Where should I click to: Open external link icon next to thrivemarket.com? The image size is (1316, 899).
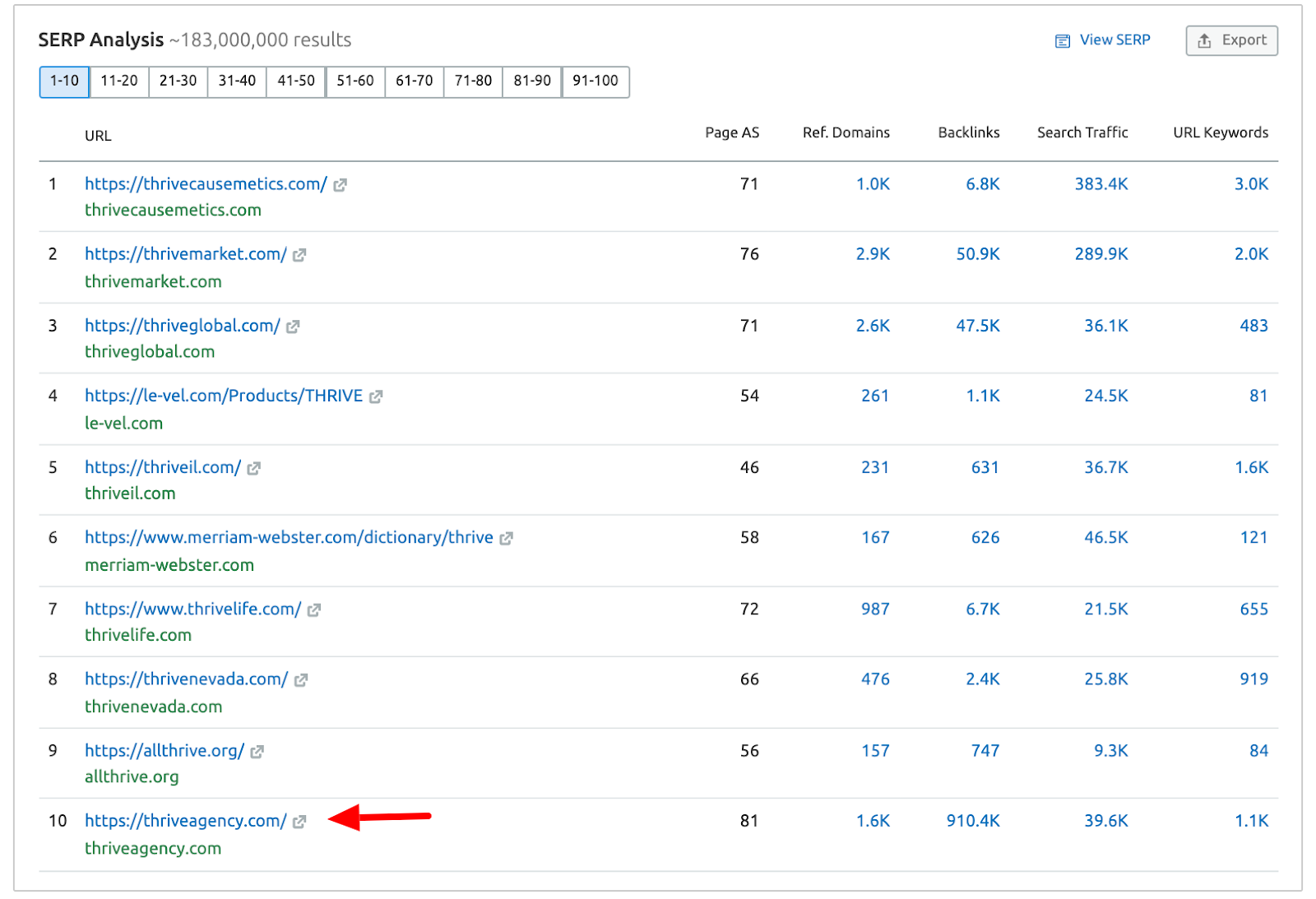pos(299,255)
